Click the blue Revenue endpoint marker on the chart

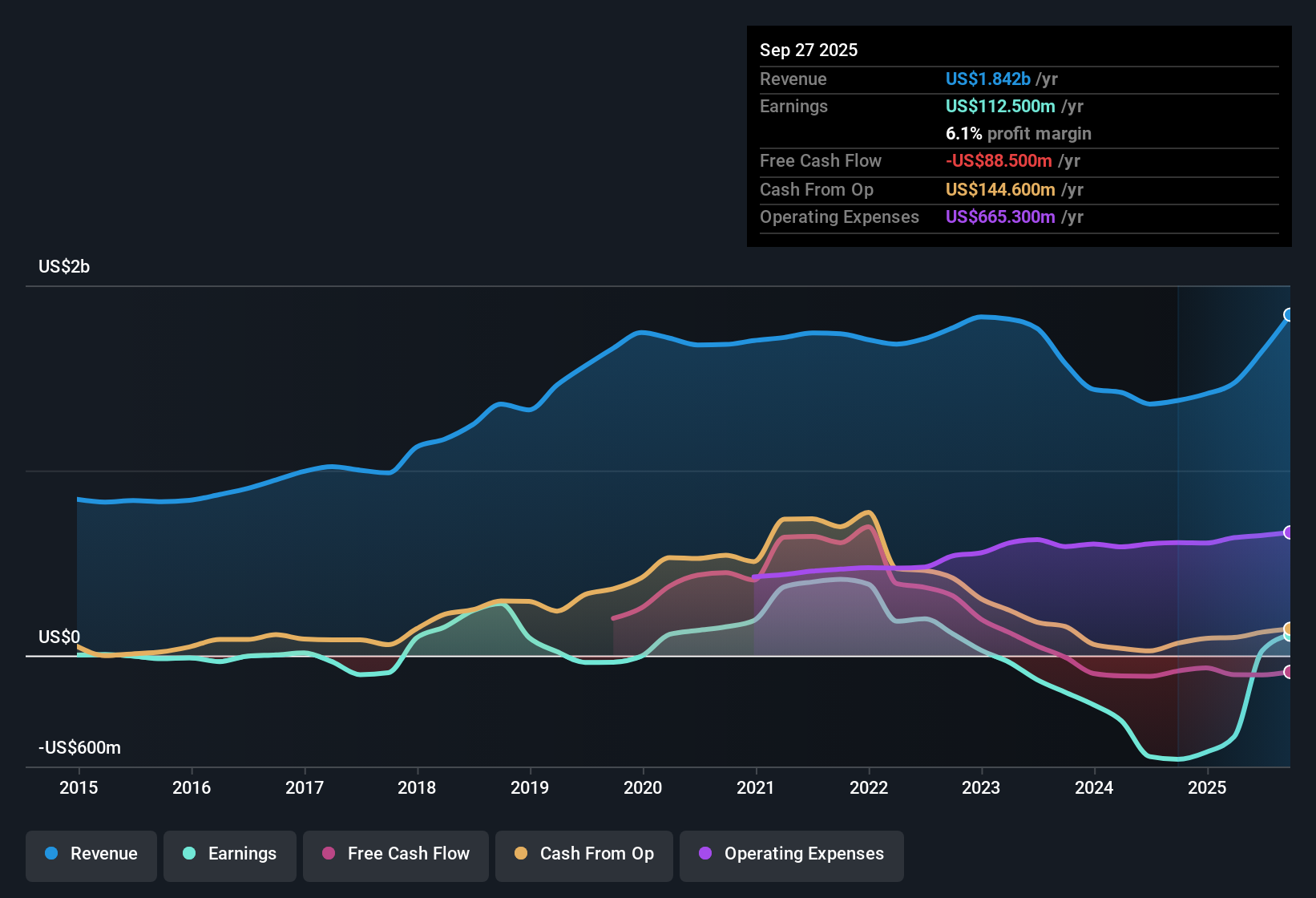[1289, 315]
